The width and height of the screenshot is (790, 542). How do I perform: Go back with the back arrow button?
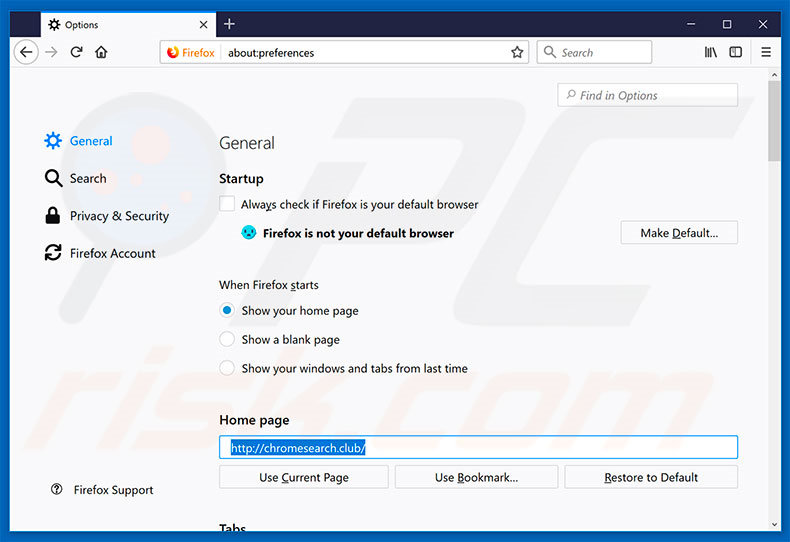(26, 52)
